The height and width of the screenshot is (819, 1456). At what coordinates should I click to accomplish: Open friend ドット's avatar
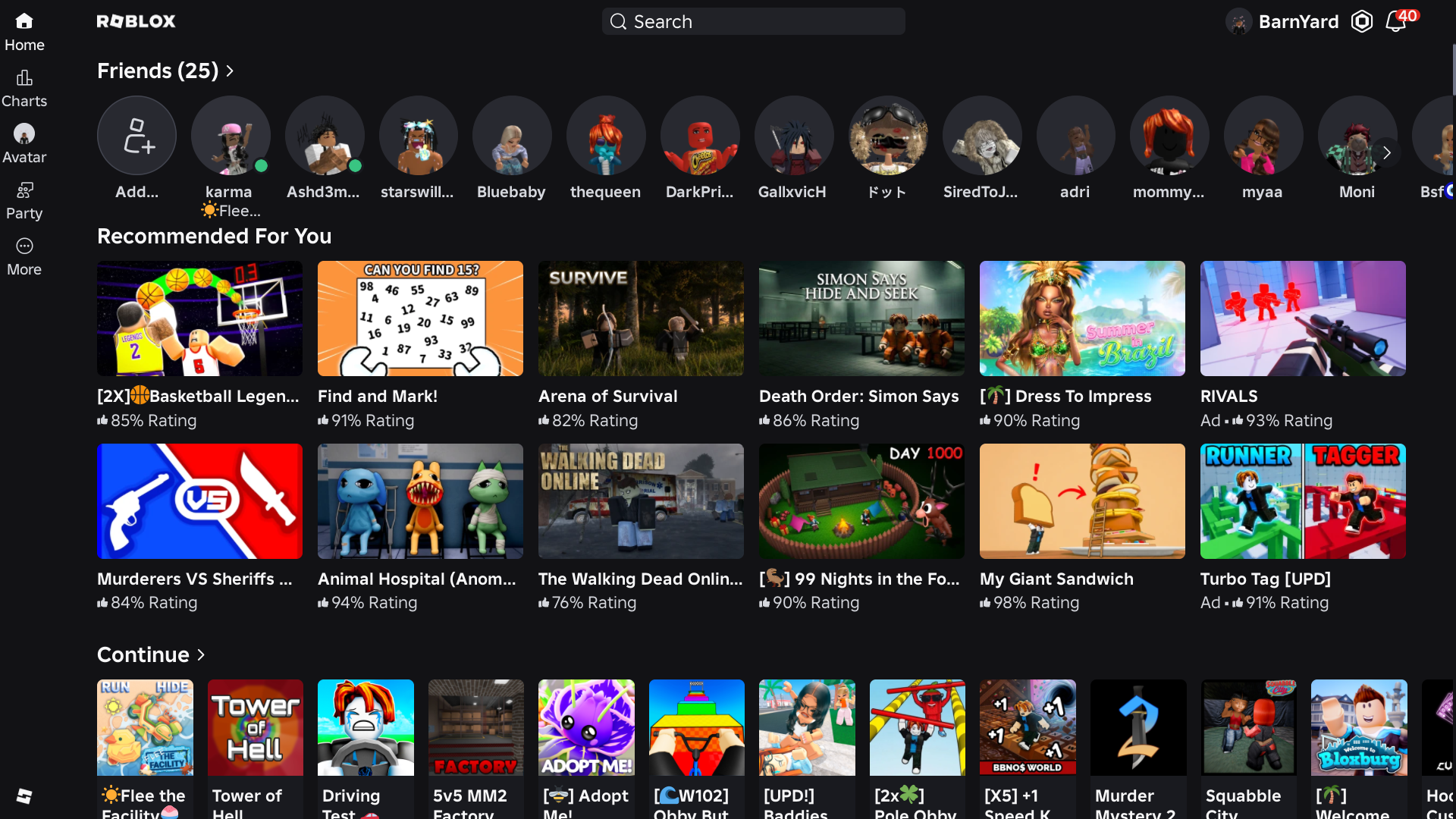pos(888,136)
